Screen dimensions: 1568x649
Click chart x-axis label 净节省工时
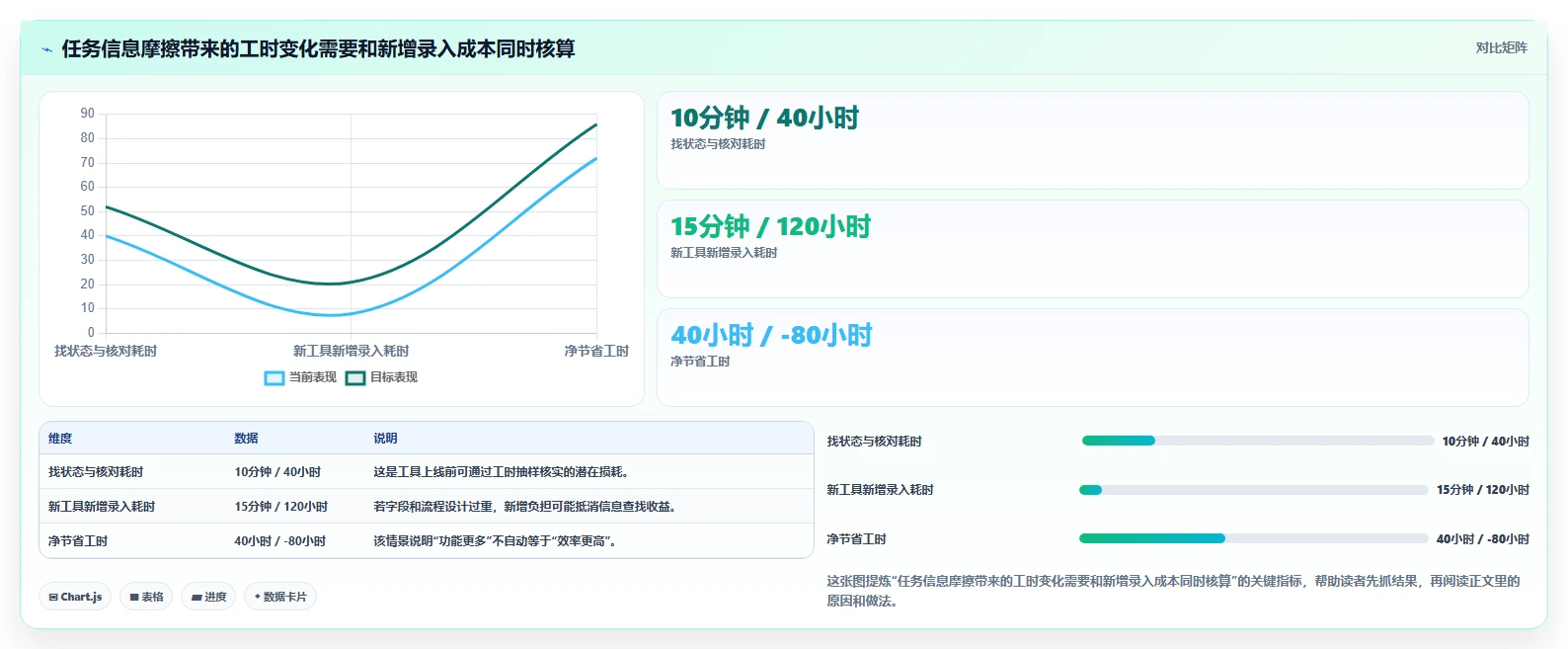(x=596, y=351)
